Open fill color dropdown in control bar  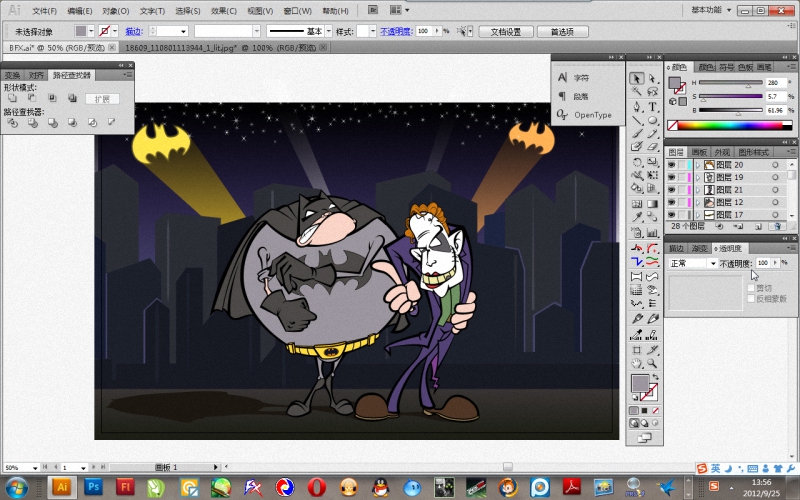tap(91, 31)
